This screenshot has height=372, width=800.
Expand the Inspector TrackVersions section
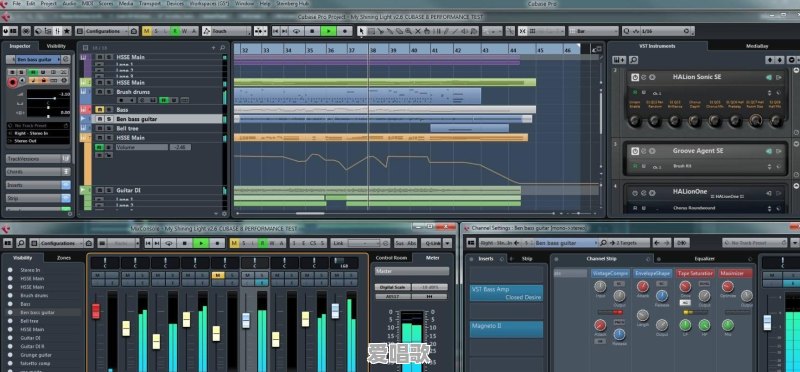coord(38,159)
